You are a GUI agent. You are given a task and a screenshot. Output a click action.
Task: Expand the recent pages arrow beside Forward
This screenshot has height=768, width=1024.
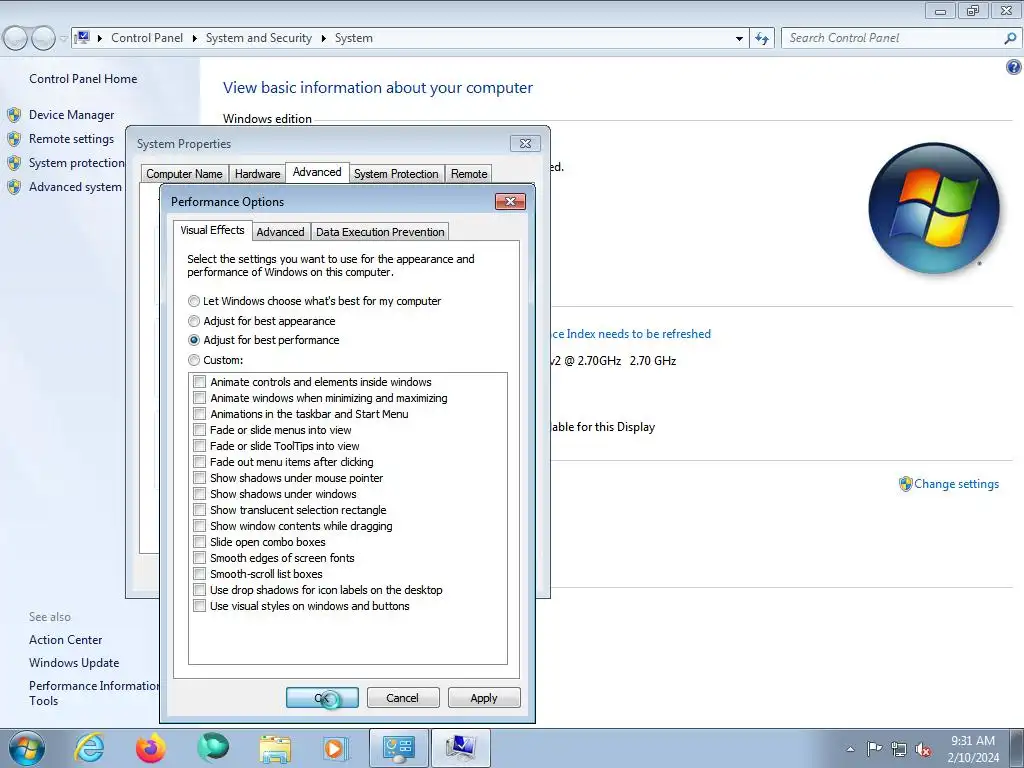click(63, 39)
